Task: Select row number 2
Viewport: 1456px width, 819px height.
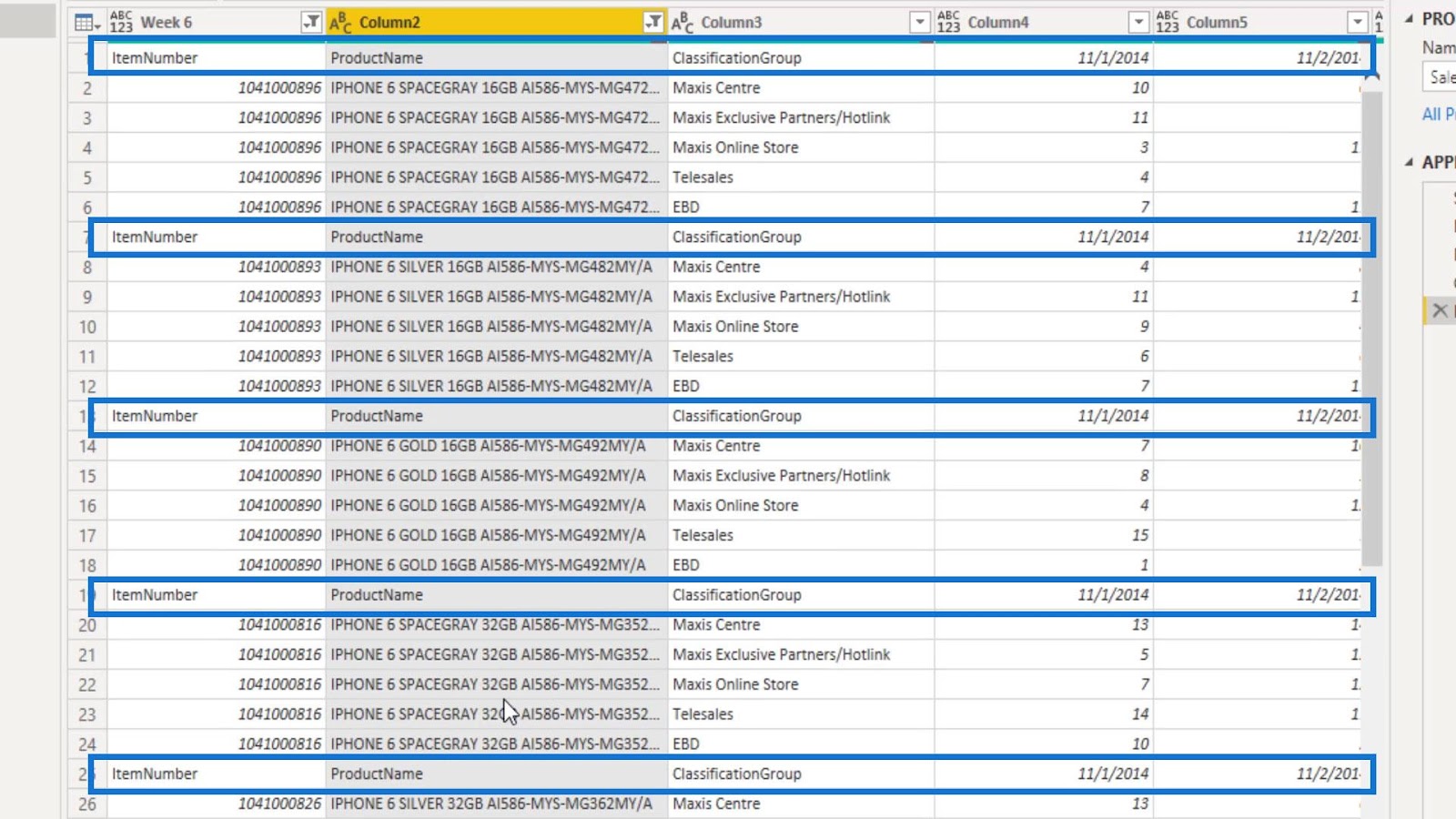Action: click(x=87, y=88)
